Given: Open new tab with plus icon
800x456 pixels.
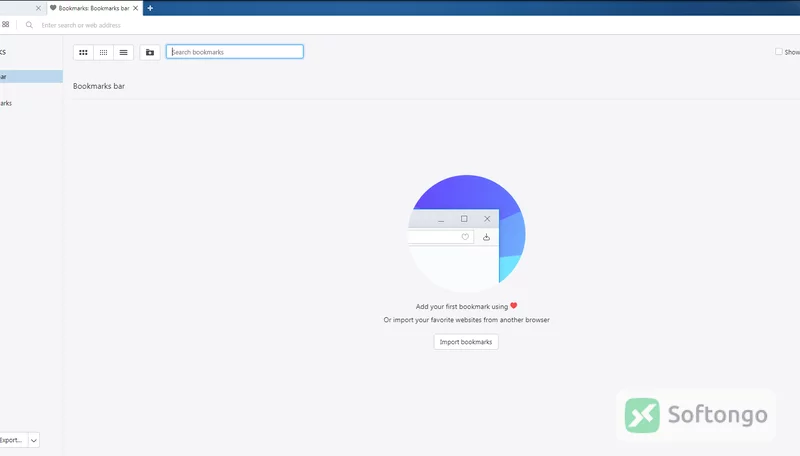Looking at the screenshot, I should click(150, 8).
